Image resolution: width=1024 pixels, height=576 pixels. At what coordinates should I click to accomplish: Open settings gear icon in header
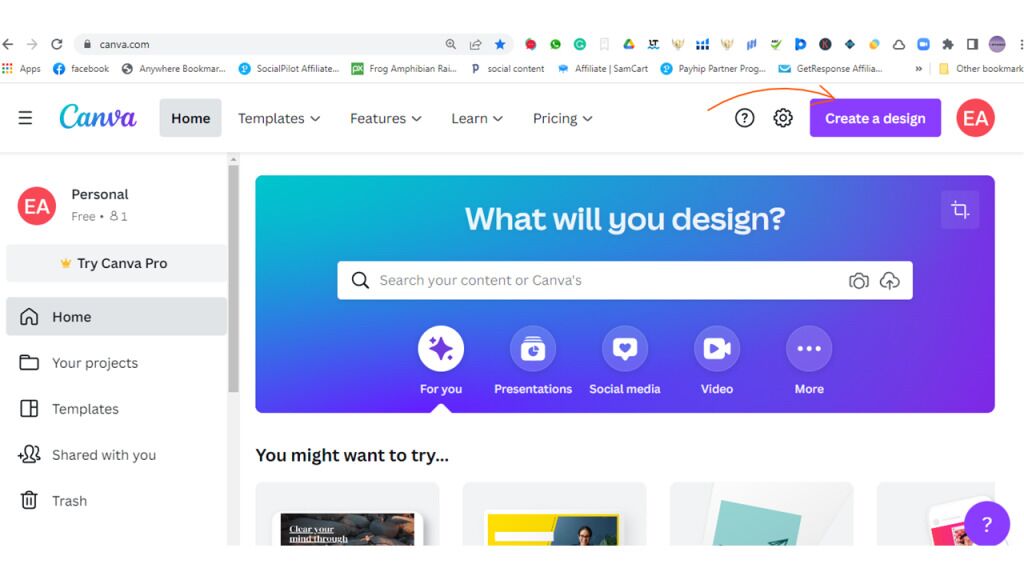tap(783, 118)
